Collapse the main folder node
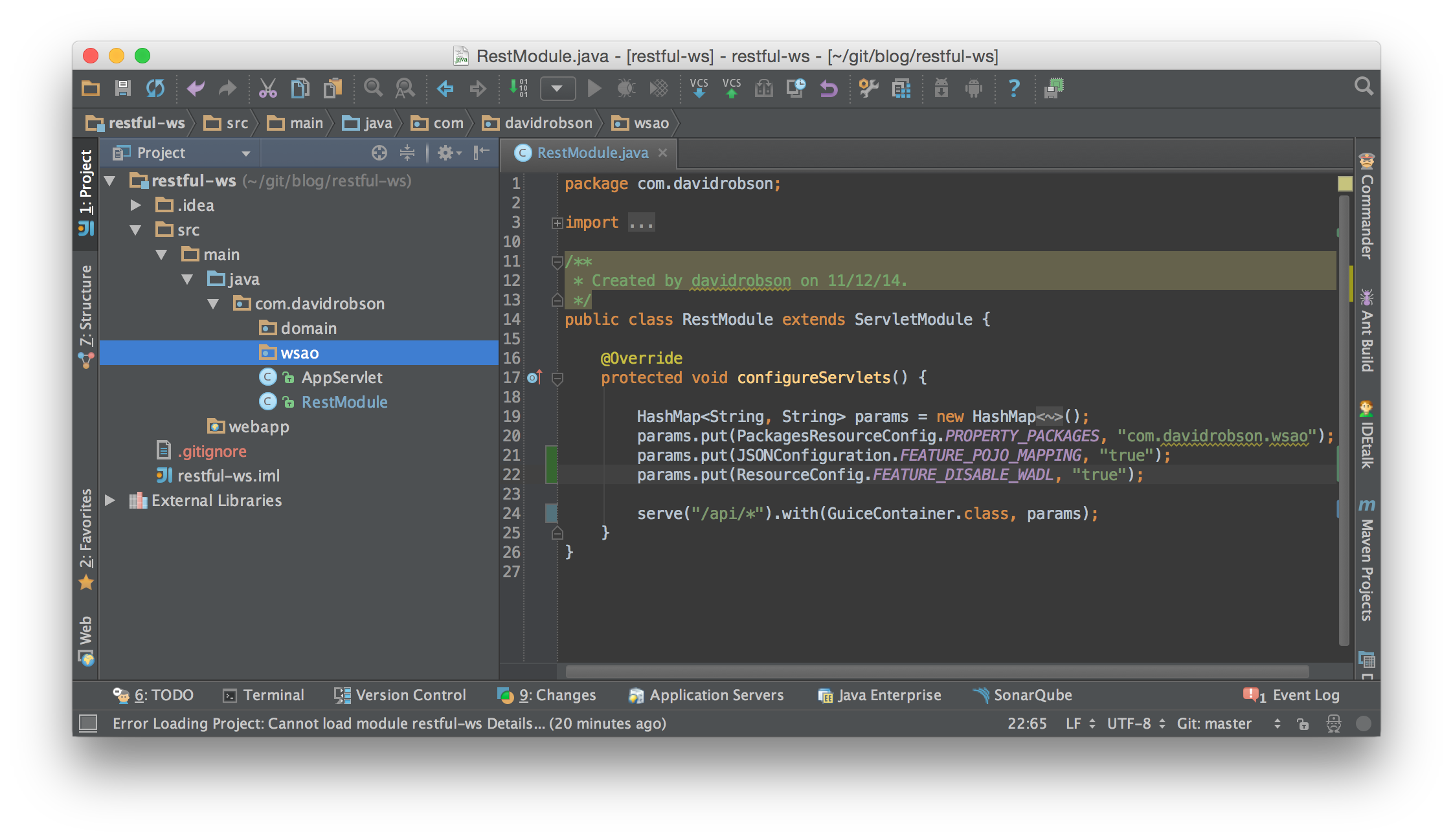The image size is (1453, 840). tap(161, 254)
